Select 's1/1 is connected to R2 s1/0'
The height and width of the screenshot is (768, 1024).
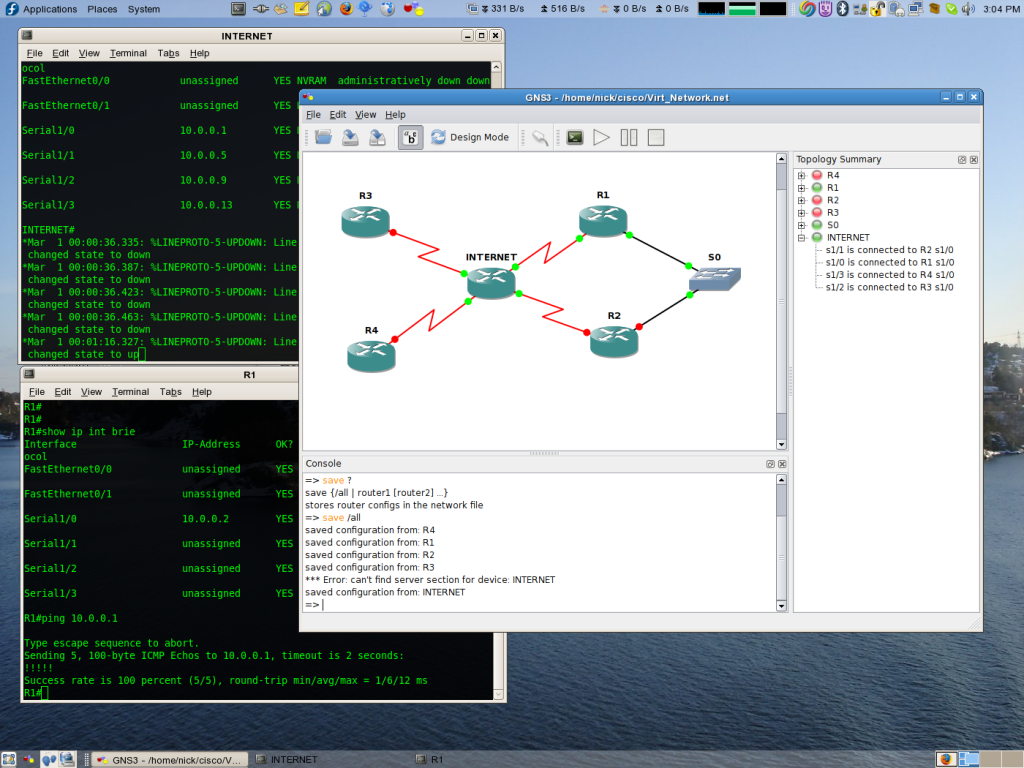(889, 250)
